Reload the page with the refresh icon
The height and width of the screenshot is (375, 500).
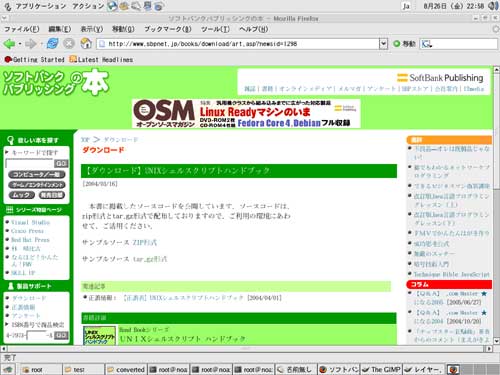(x=53, y=43)
